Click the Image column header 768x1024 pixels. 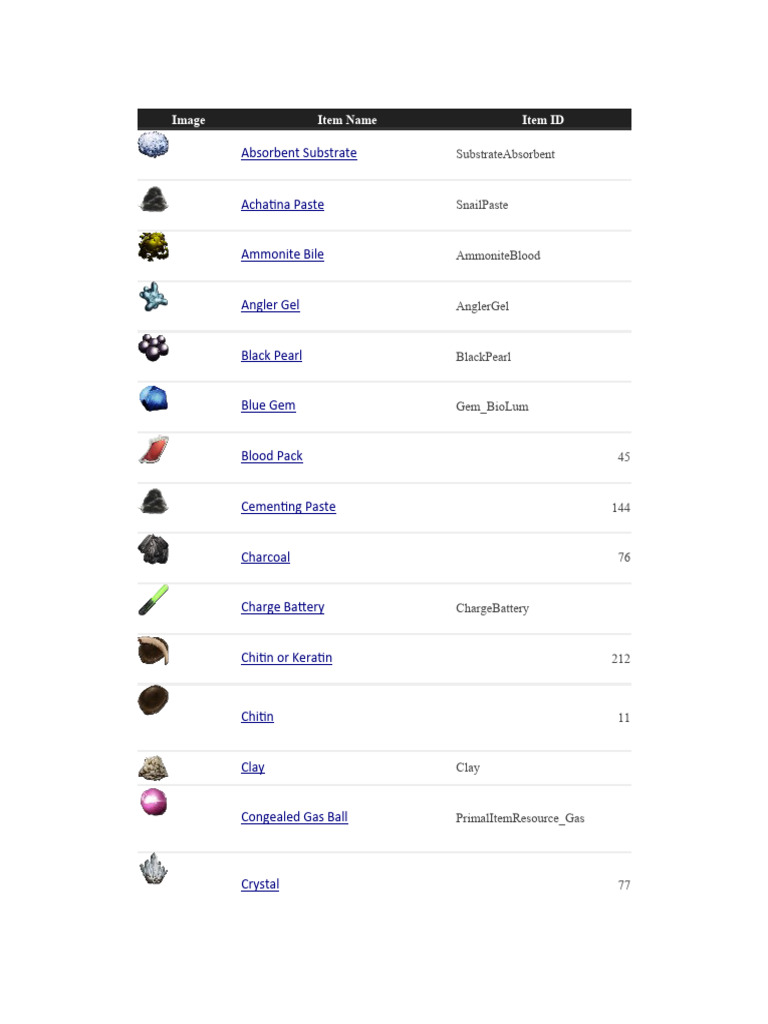coord(188,120)
